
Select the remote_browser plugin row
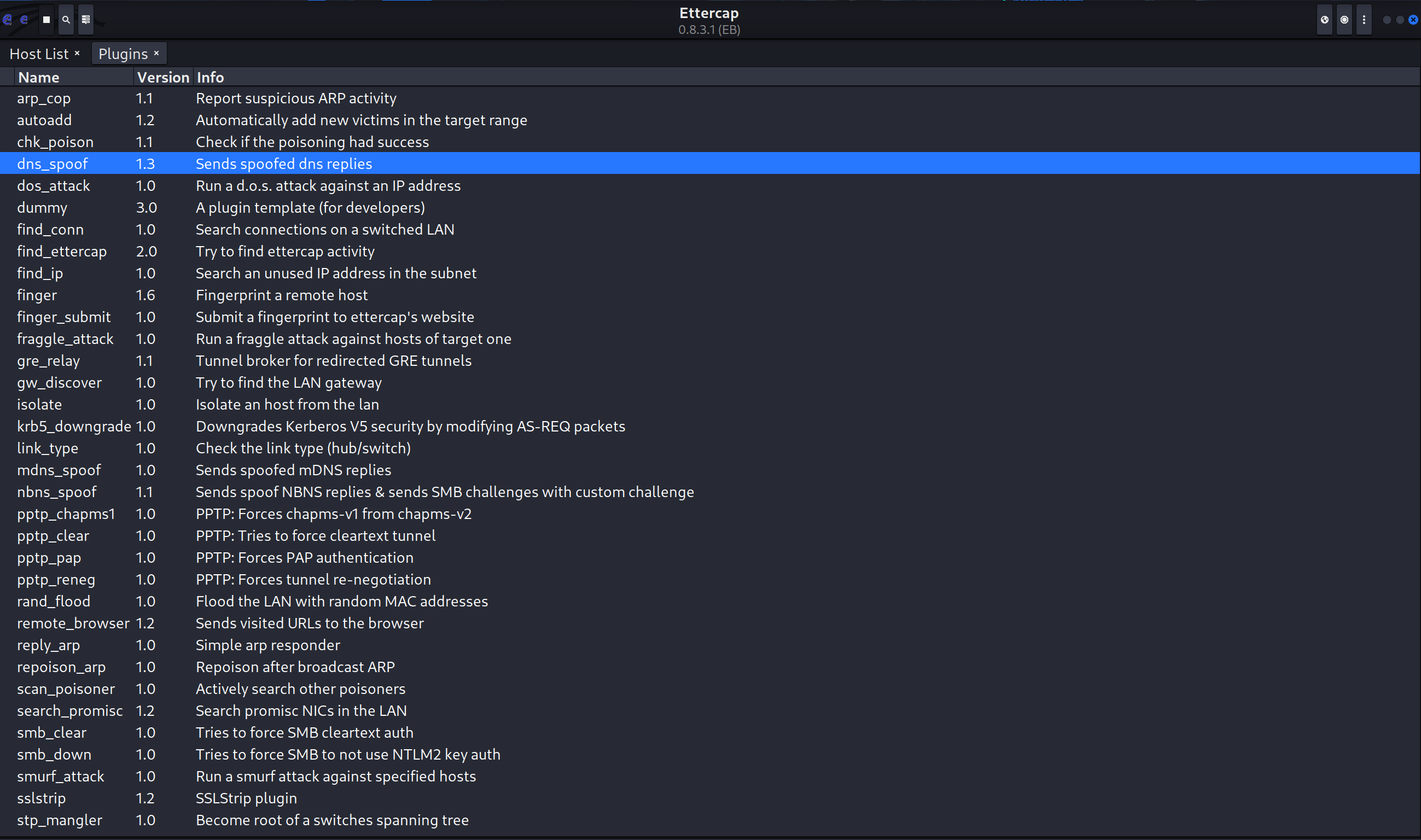[73, 623]
